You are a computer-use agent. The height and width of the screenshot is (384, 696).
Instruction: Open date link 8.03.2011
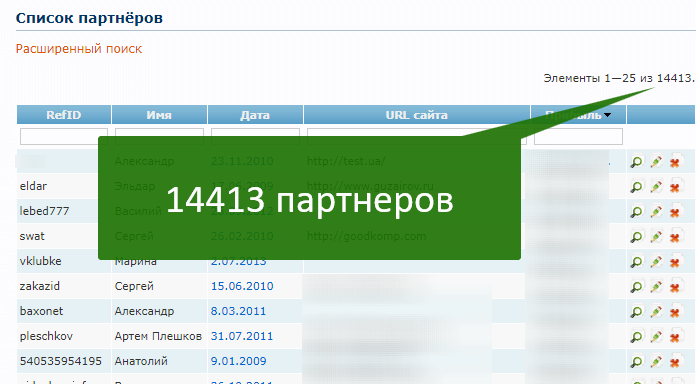[238, 311]
